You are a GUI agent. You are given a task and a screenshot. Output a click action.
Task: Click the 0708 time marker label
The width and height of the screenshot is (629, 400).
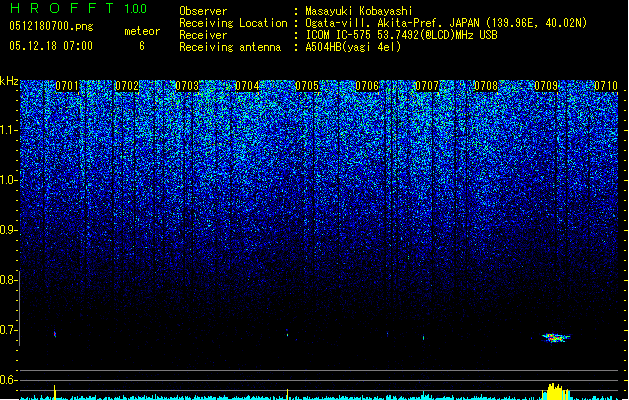pyautogui.click(x=486, y=86)
